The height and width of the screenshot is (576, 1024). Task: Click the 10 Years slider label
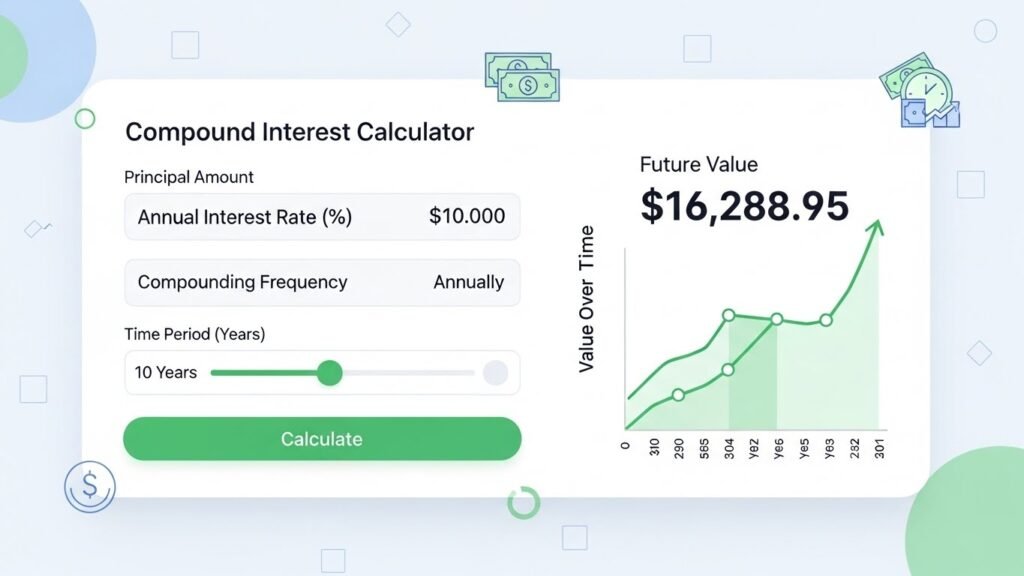[x=166, y=373]
